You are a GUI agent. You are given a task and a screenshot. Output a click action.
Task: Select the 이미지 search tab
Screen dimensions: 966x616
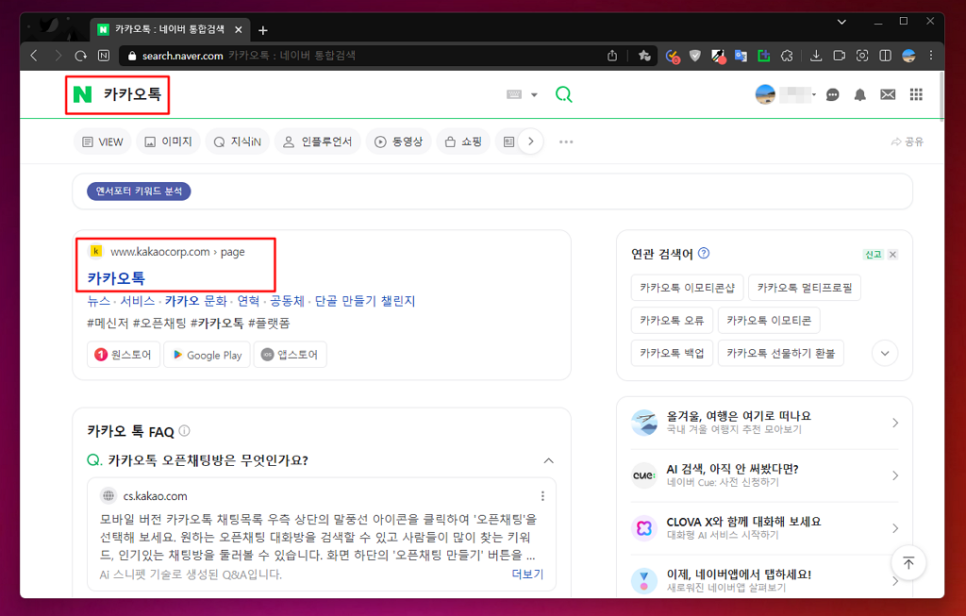(x=168, y=142)
